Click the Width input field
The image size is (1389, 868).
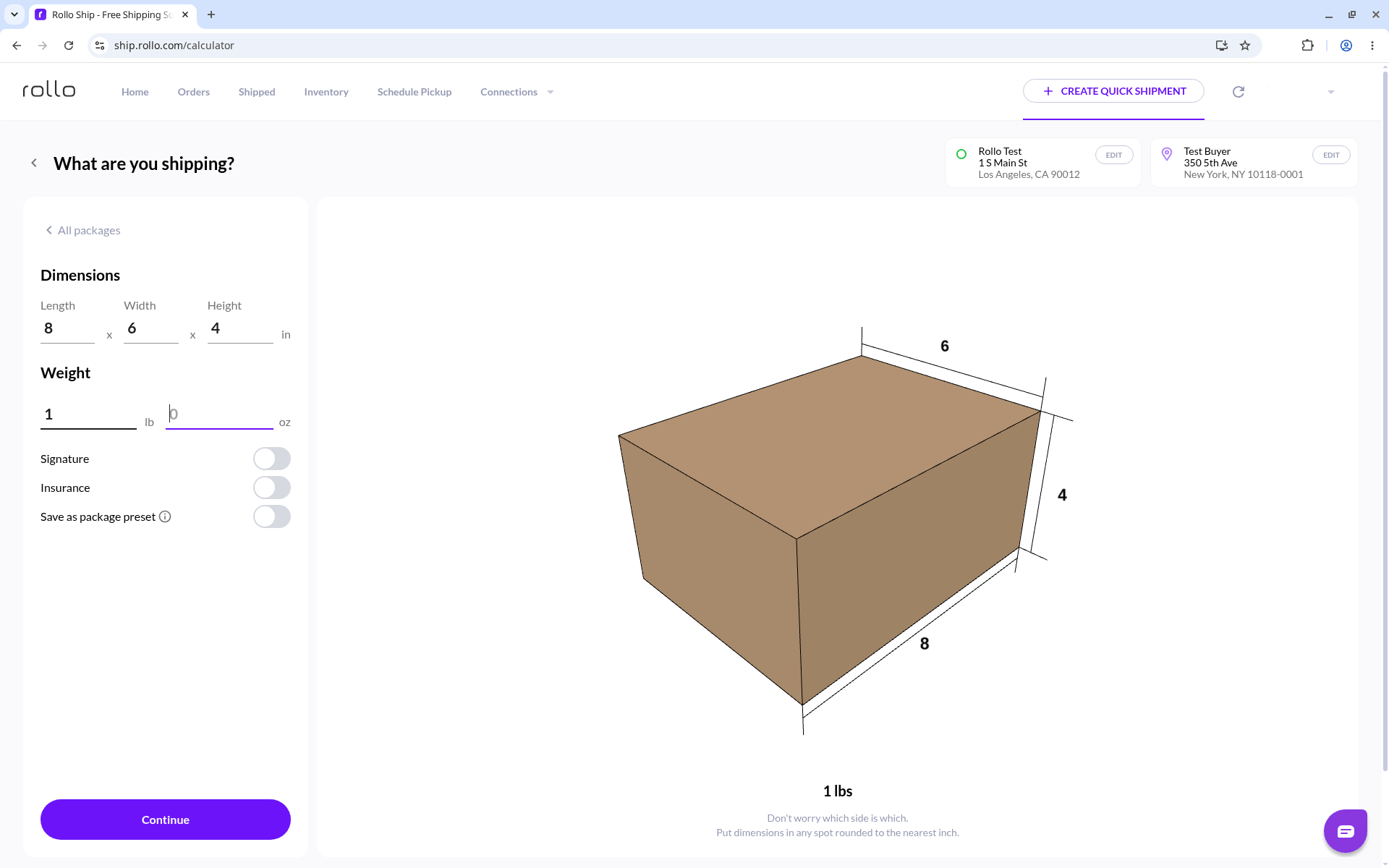151,328
